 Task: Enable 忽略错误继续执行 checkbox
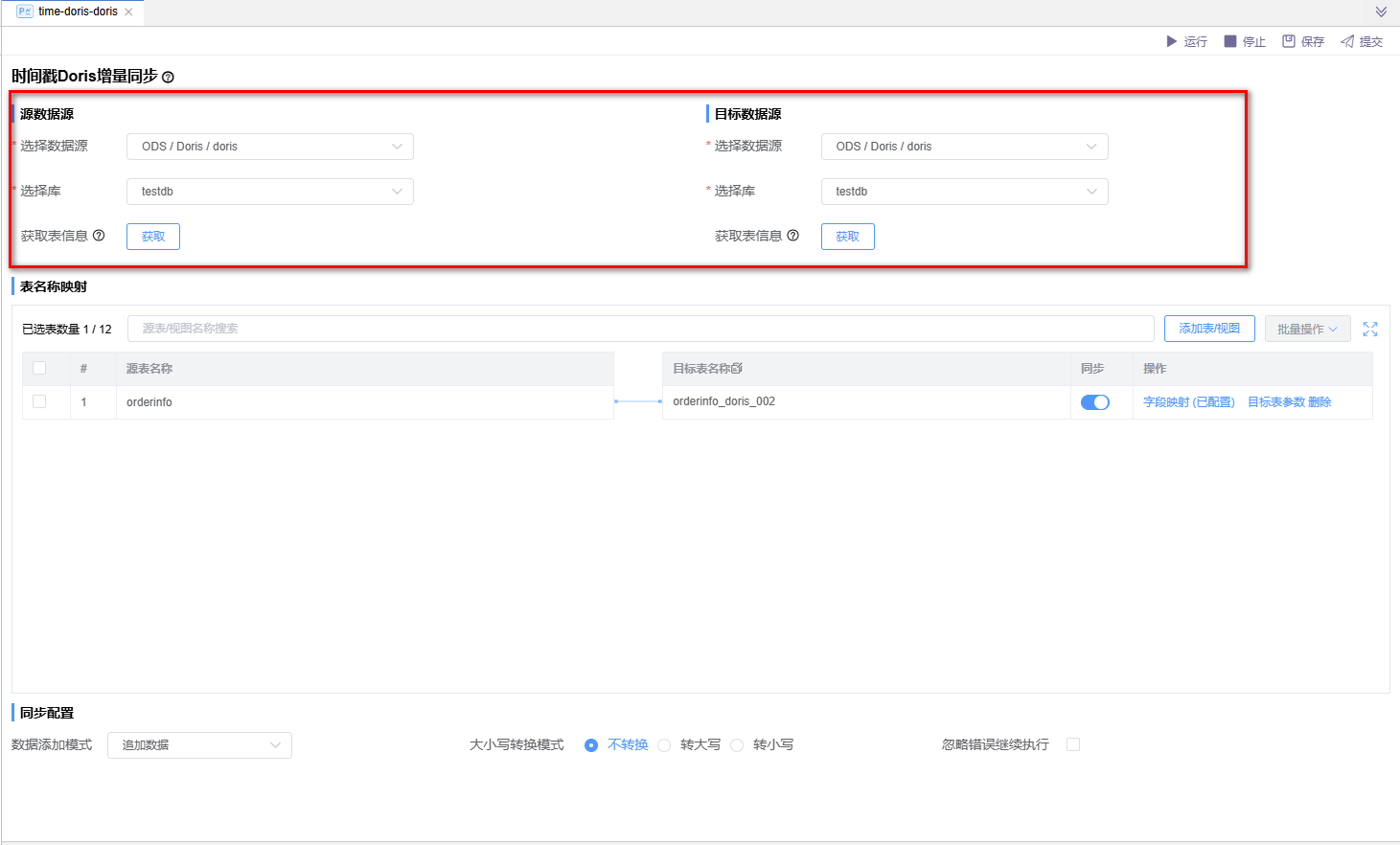coord(1073,744)
